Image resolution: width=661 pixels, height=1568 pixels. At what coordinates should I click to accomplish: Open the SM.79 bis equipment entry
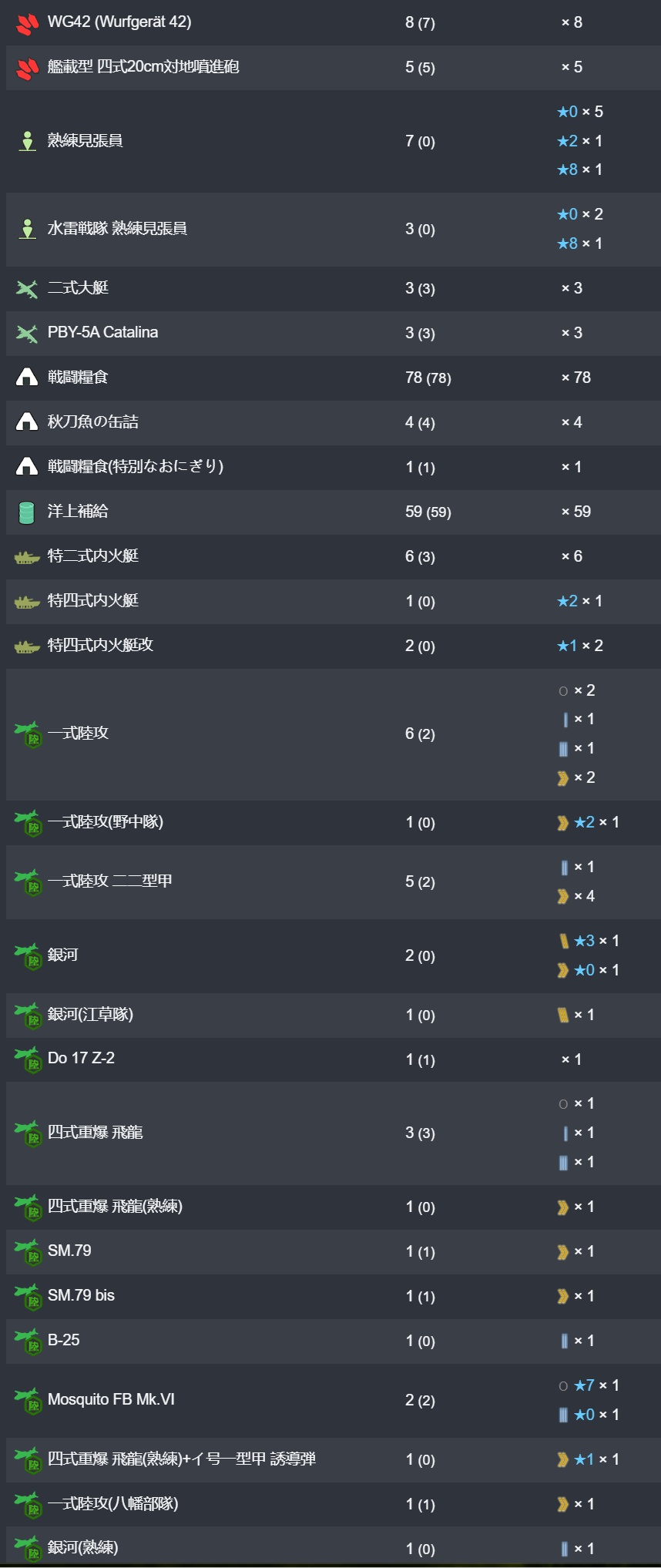click(81, 1295)
